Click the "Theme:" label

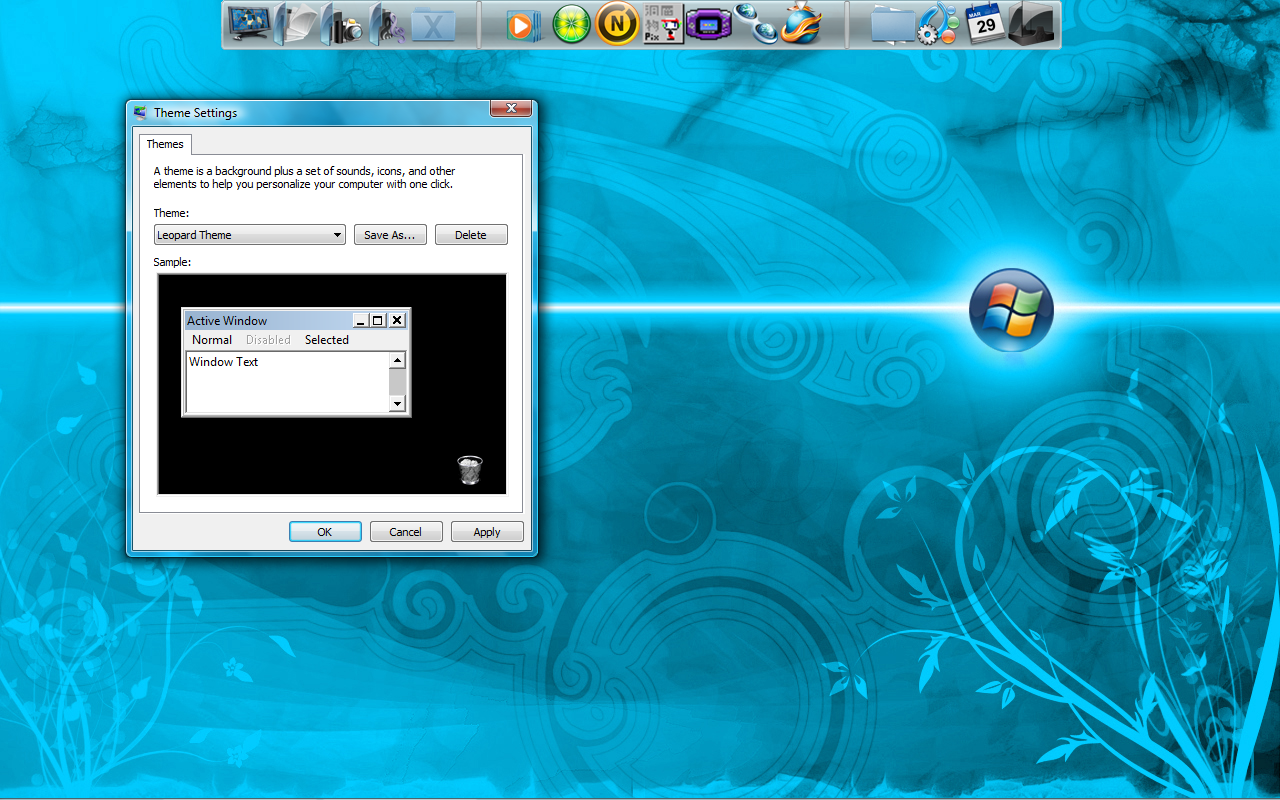[171, 213]
